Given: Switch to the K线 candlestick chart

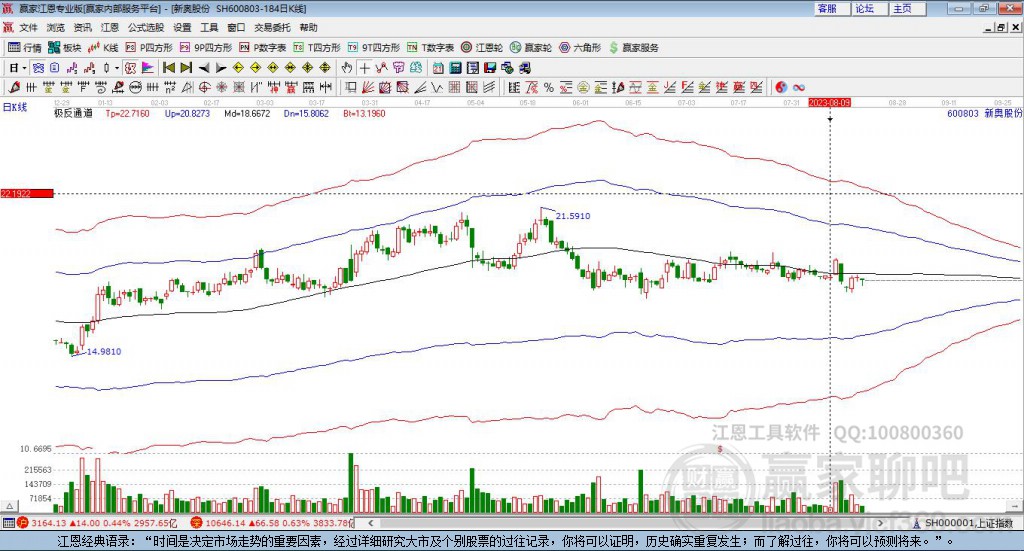Looking at the screenshot, I should pyautogui.click(x=105, y=47).
